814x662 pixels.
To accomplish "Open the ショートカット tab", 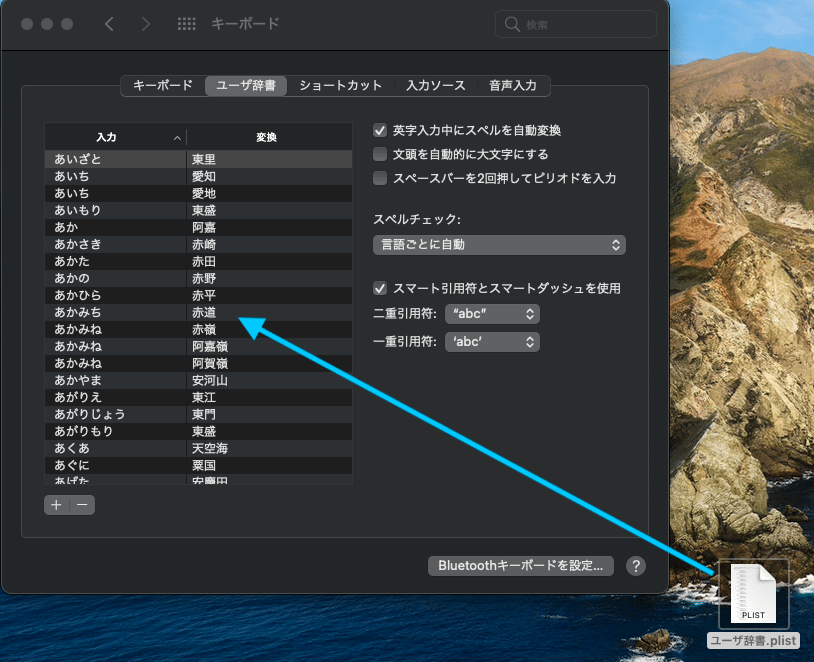I will point(341,86).
